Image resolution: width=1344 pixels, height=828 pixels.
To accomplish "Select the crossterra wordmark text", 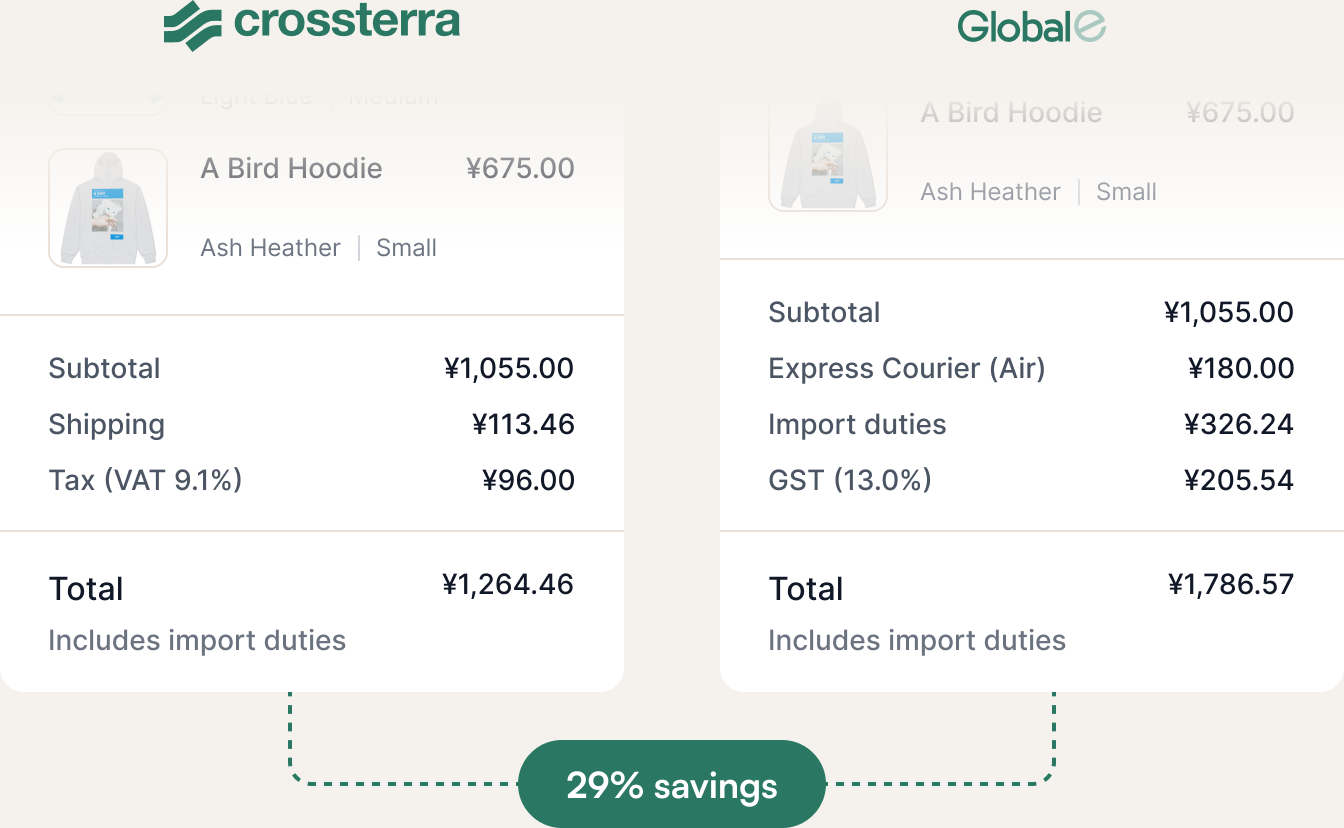I will [x=347, y=21].
